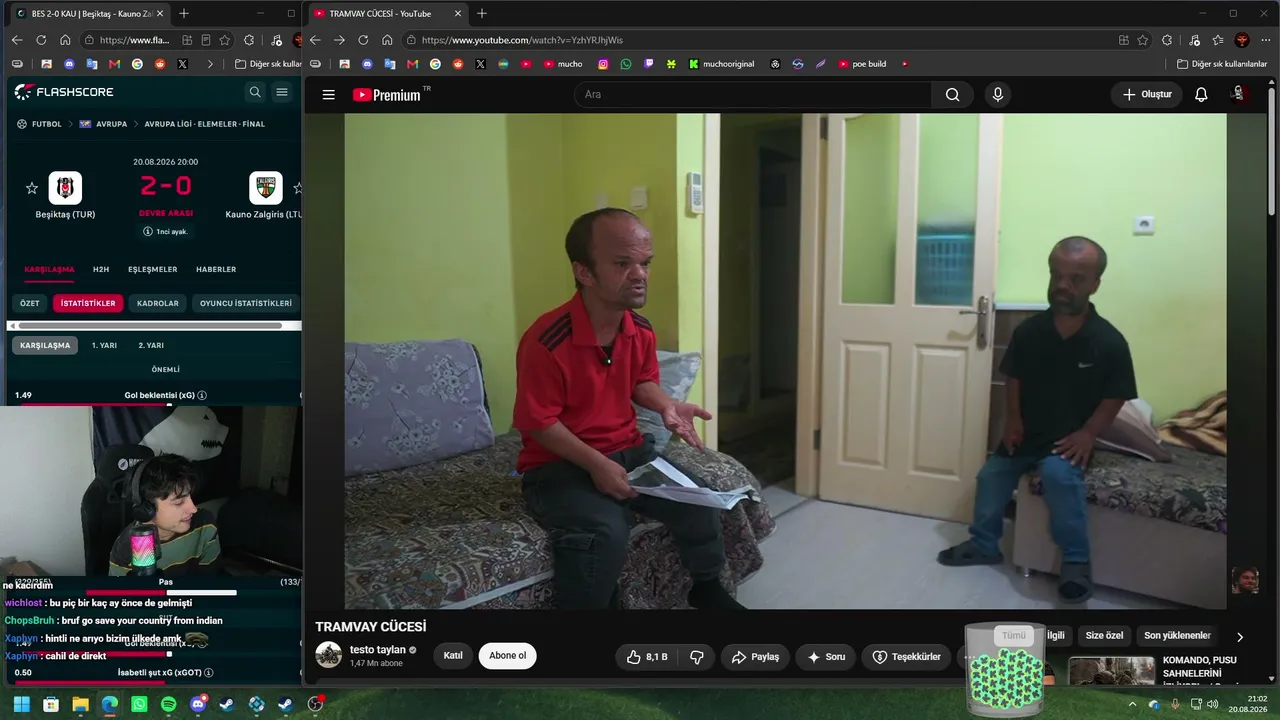This screenshot has width=1280, height=720.
Task: Click the Teşekkürler button
Action: tap(906, 657)
